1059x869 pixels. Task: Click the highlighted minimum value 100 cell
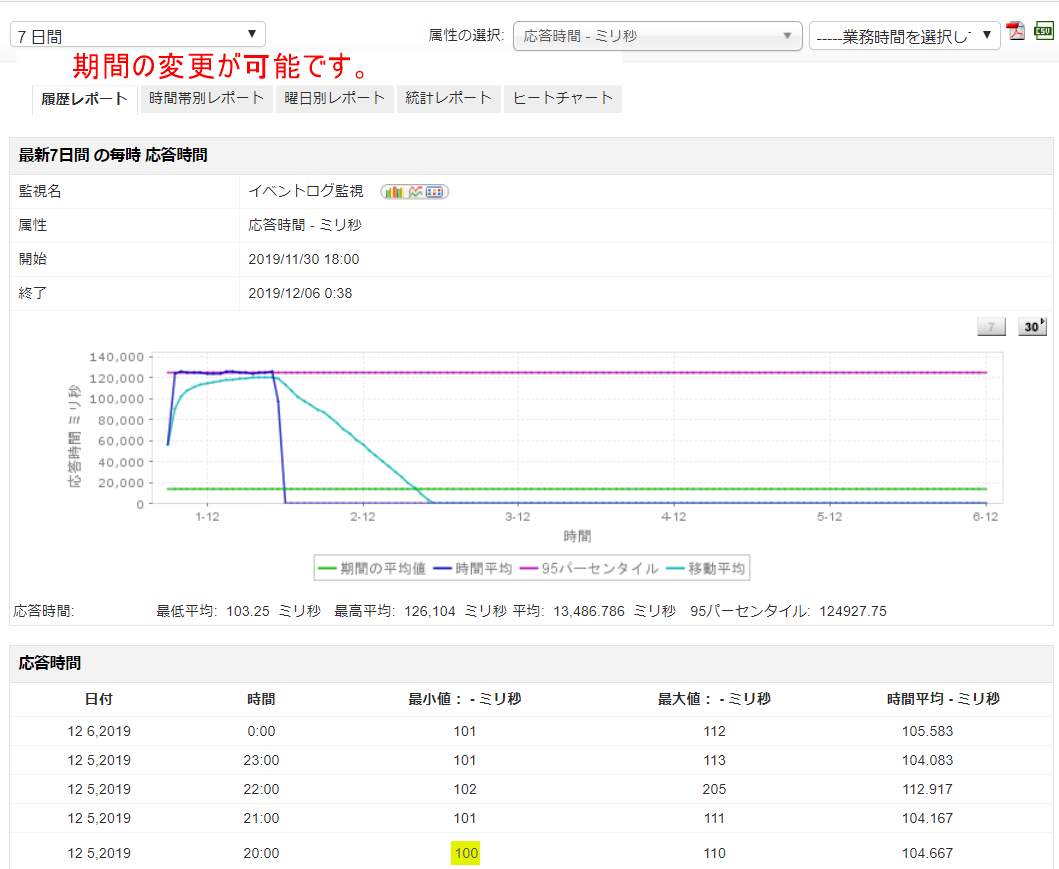[x=465, y=853]
